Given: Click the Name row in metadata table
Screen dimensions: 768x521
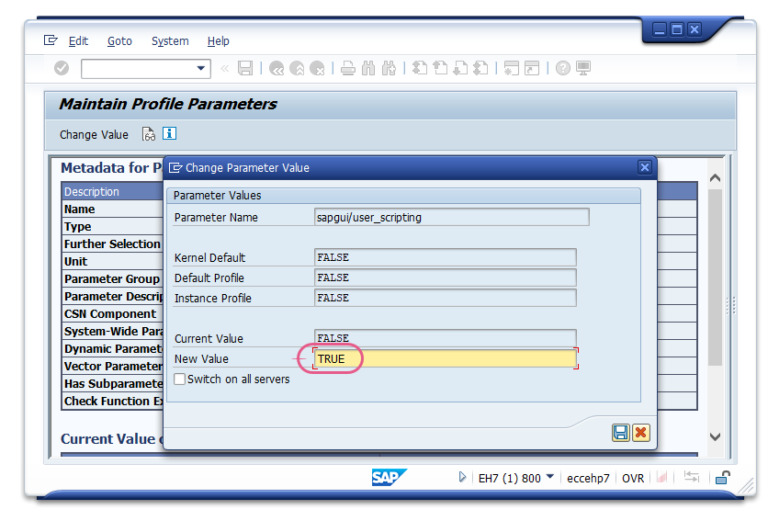Looking at the screenshot, I should pyautogui.click(x=112, y=209).
